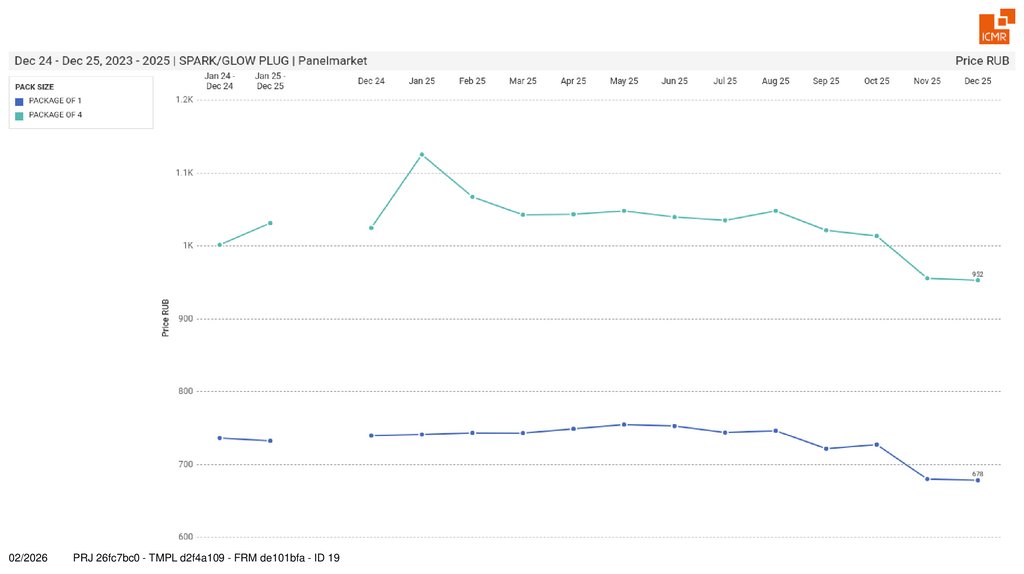
Task: Select the Jan 25 - Dec 25 axis label
Action: tap(270, 81)
